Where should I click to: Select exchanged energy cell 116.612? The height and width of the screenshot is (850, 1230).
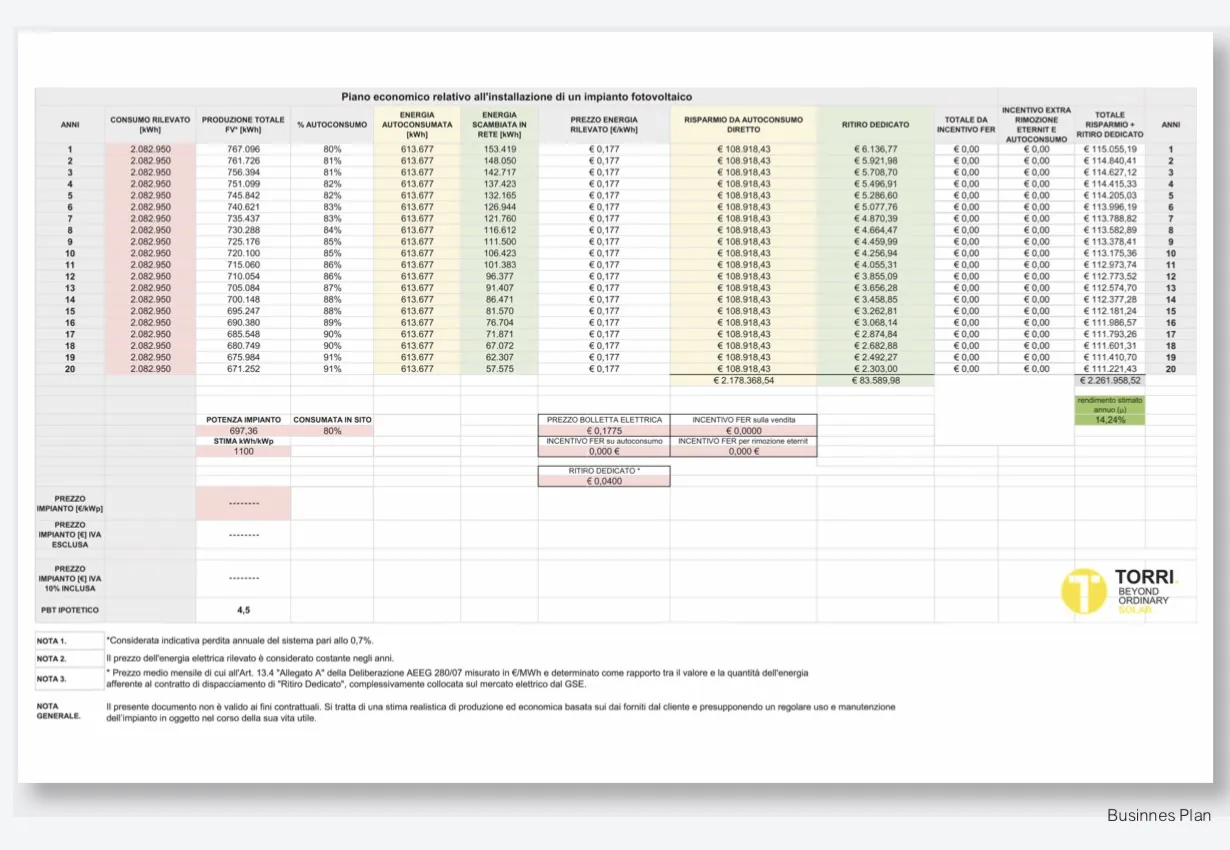point(499,230)
